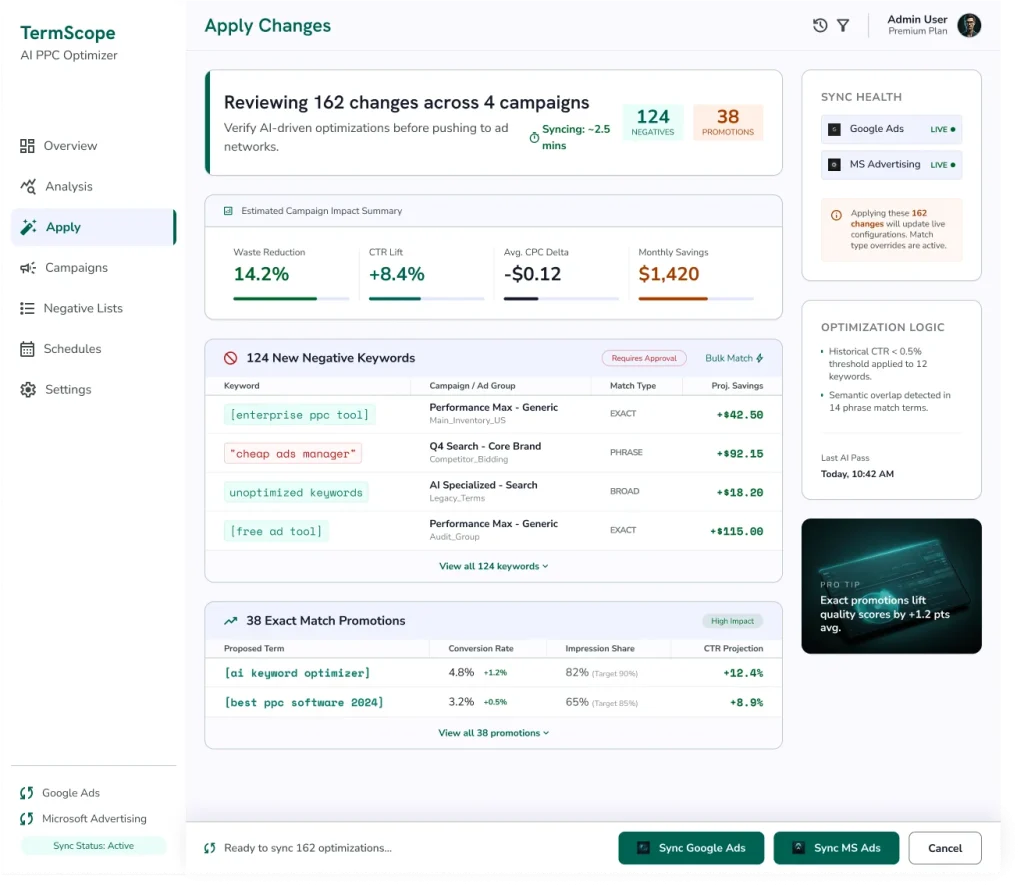The image size is (1024, 891).
Task: Click the Estimated Campaign Impact Summary icon
Action: click(228, 211)
